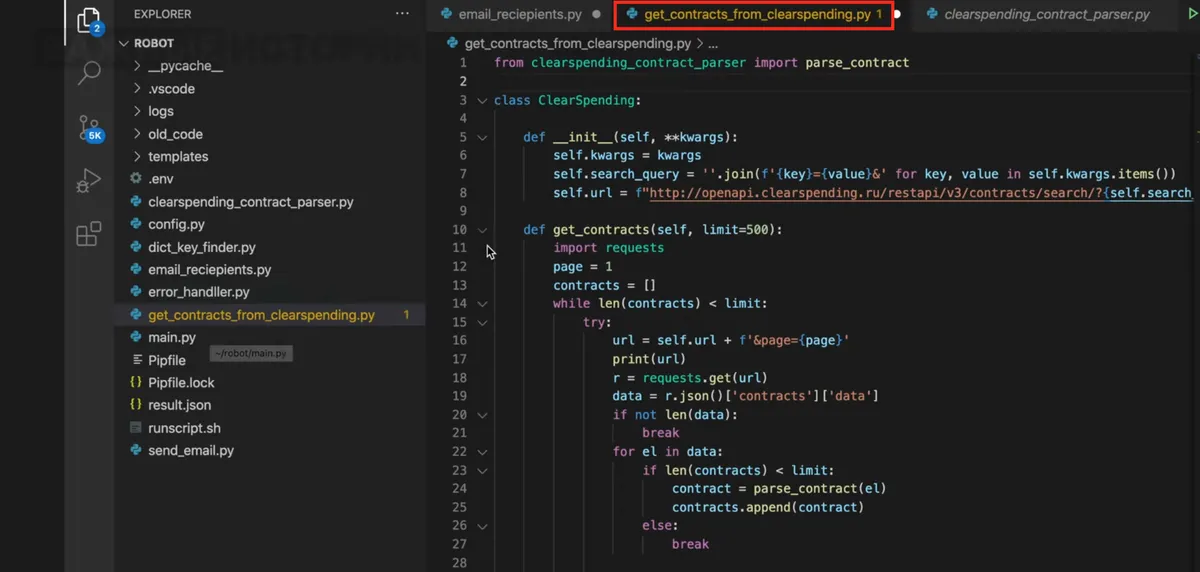Click Python icon on email_reciepients.py tab
The width and height of the screenshot is (1200, 572).
coord(447,15)
